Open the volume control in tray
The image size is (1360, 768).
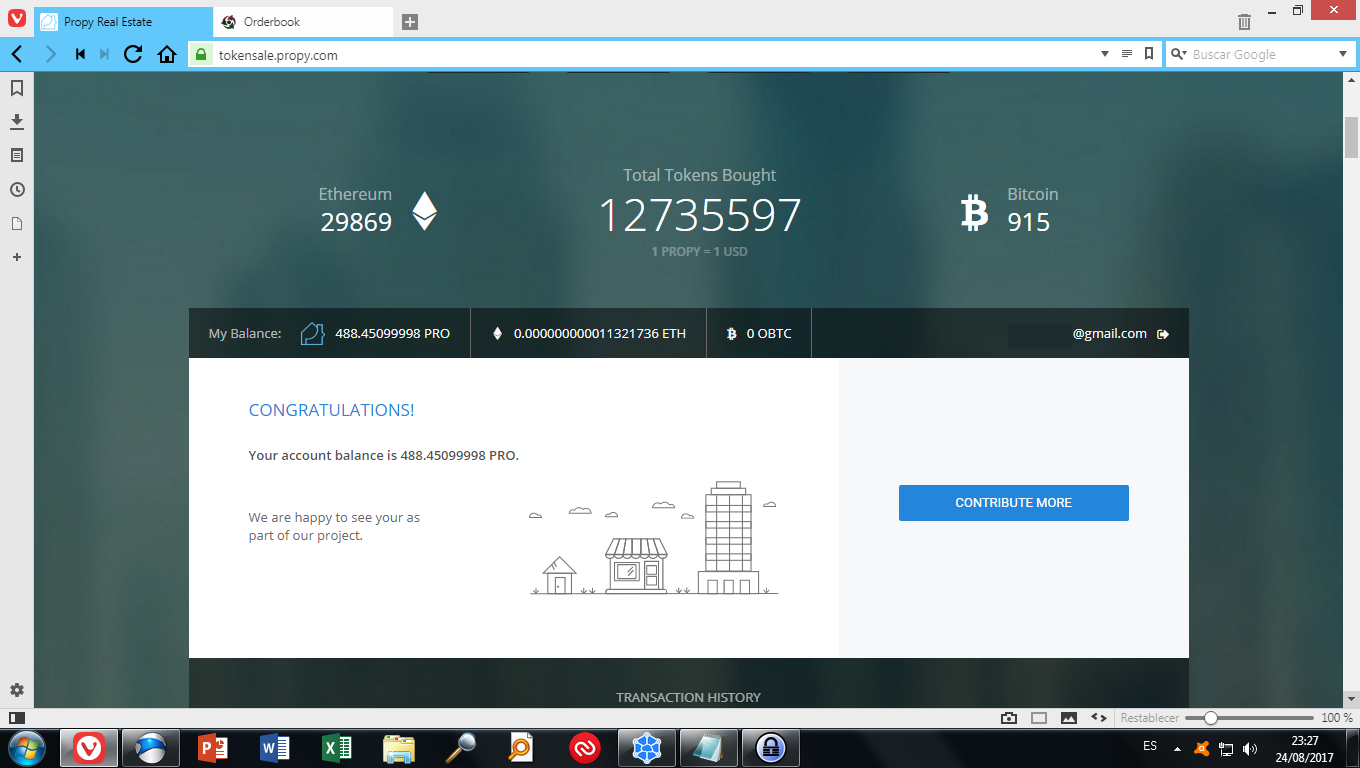click(x=1249, y=748)
